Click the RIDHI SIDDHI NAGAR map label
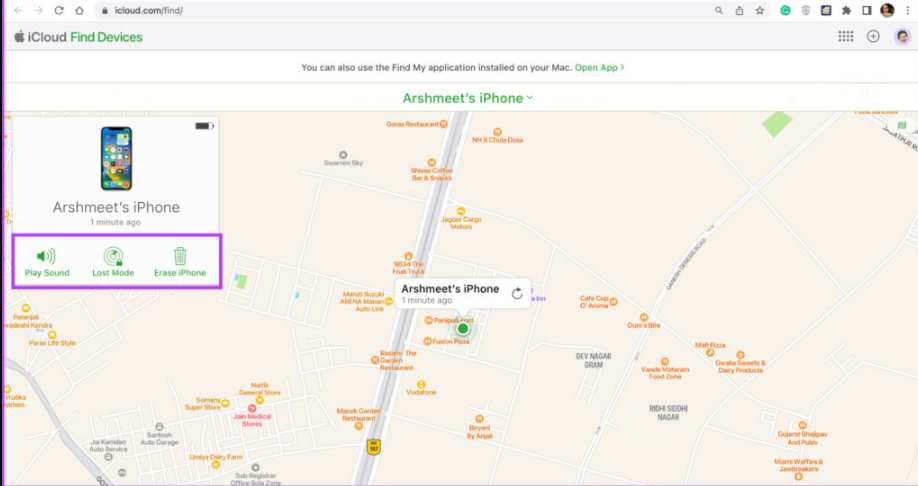 pyautogui.click(x=668, y=413)
